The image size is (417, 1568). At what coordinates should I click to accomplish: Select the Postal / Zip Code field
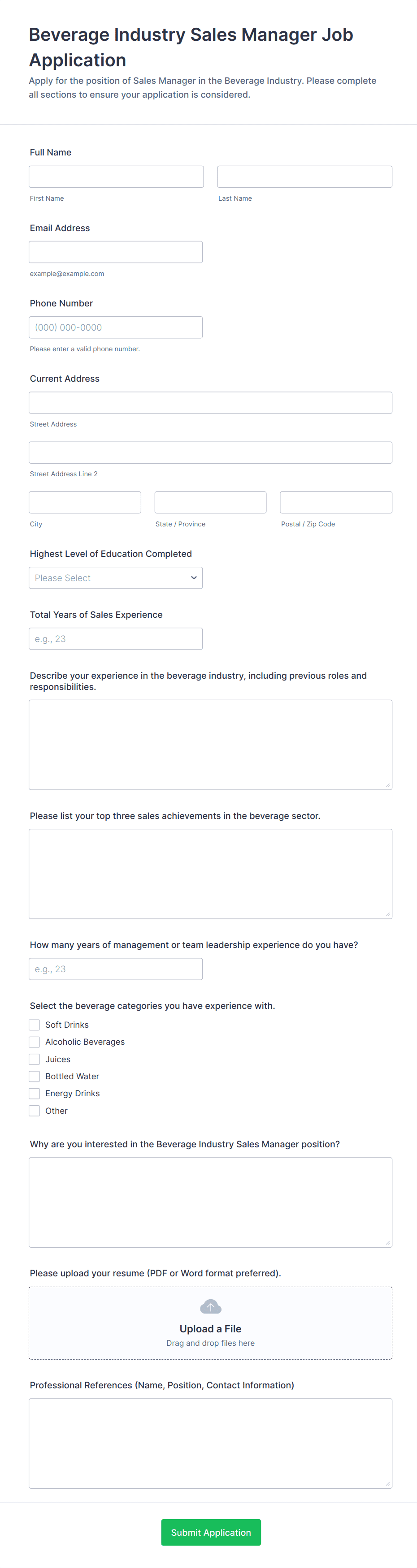[336, 502]
